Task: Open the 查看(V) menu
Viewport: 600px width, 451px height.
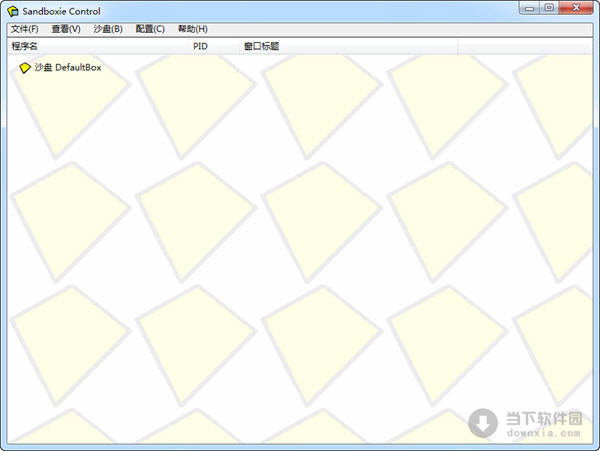Action: 66,29
